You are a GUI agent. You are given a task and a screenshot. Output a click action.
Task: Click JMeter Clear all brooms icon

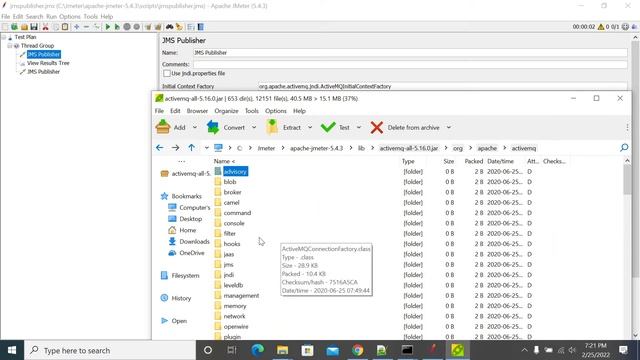(x=158, y=27)
